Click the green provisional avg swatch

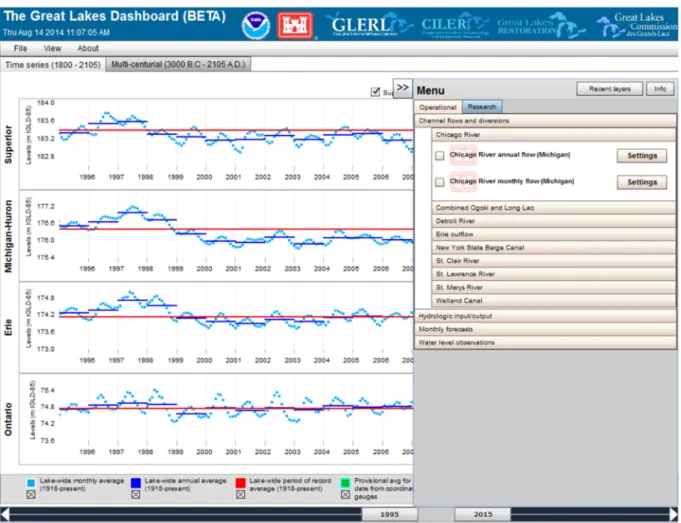(345, 483)
